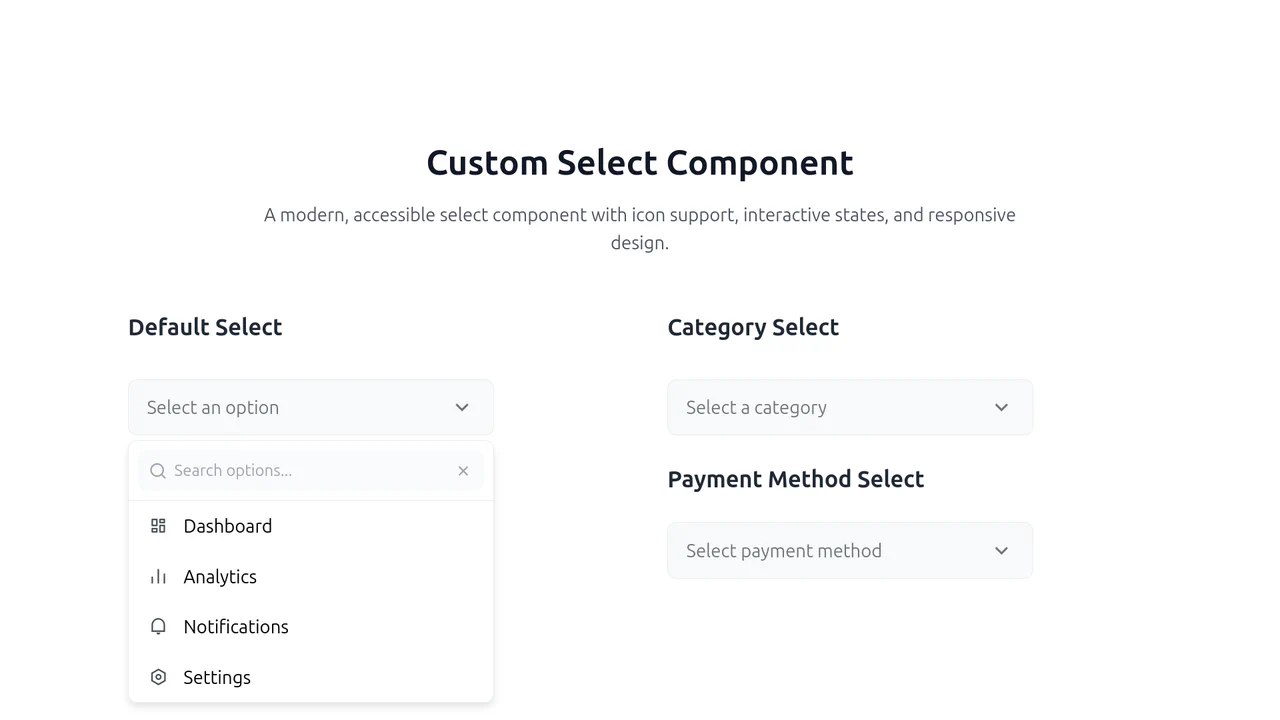Click the 'Payment Method Select' label
Screen dimensions: 1280x720
pos(796,479)
